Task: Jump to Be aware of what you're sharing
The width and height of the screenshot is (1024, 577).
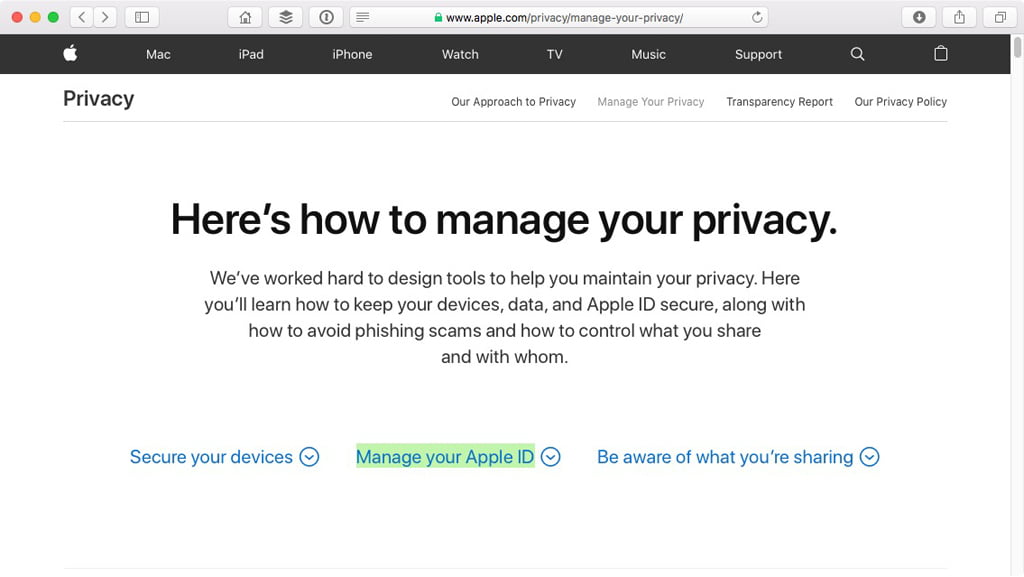Action: click(x=725, y=457)
